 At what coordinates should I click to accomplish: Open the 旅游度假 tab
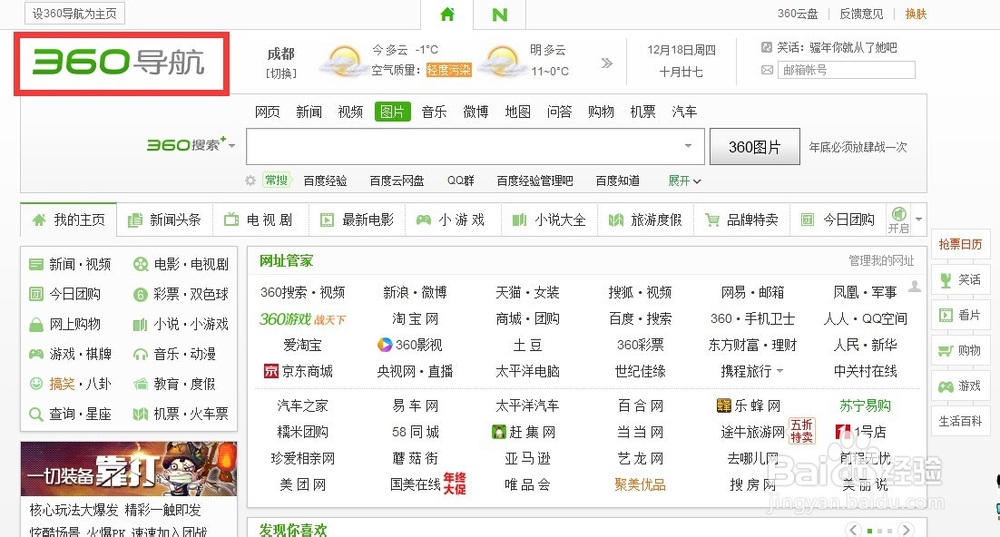[x=645, y=220]
